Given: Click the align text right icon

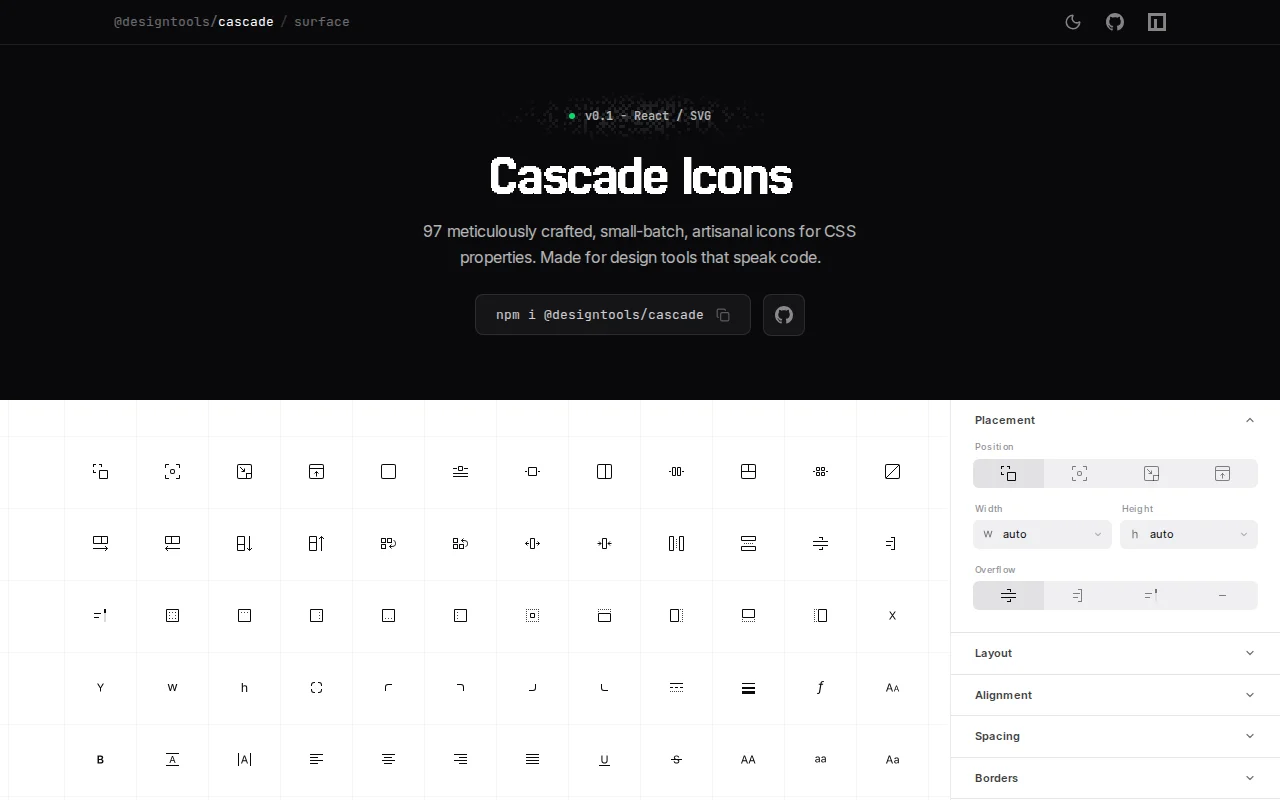Looking at the screenshot, I should 460,759.
